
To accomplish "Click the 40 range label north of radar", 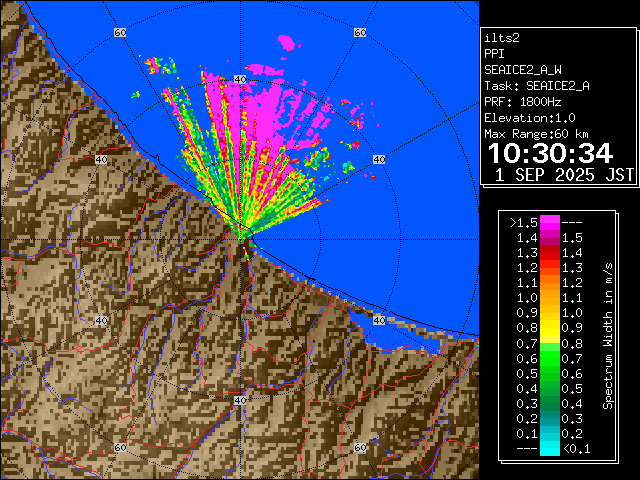I will [x=240, y=78].
